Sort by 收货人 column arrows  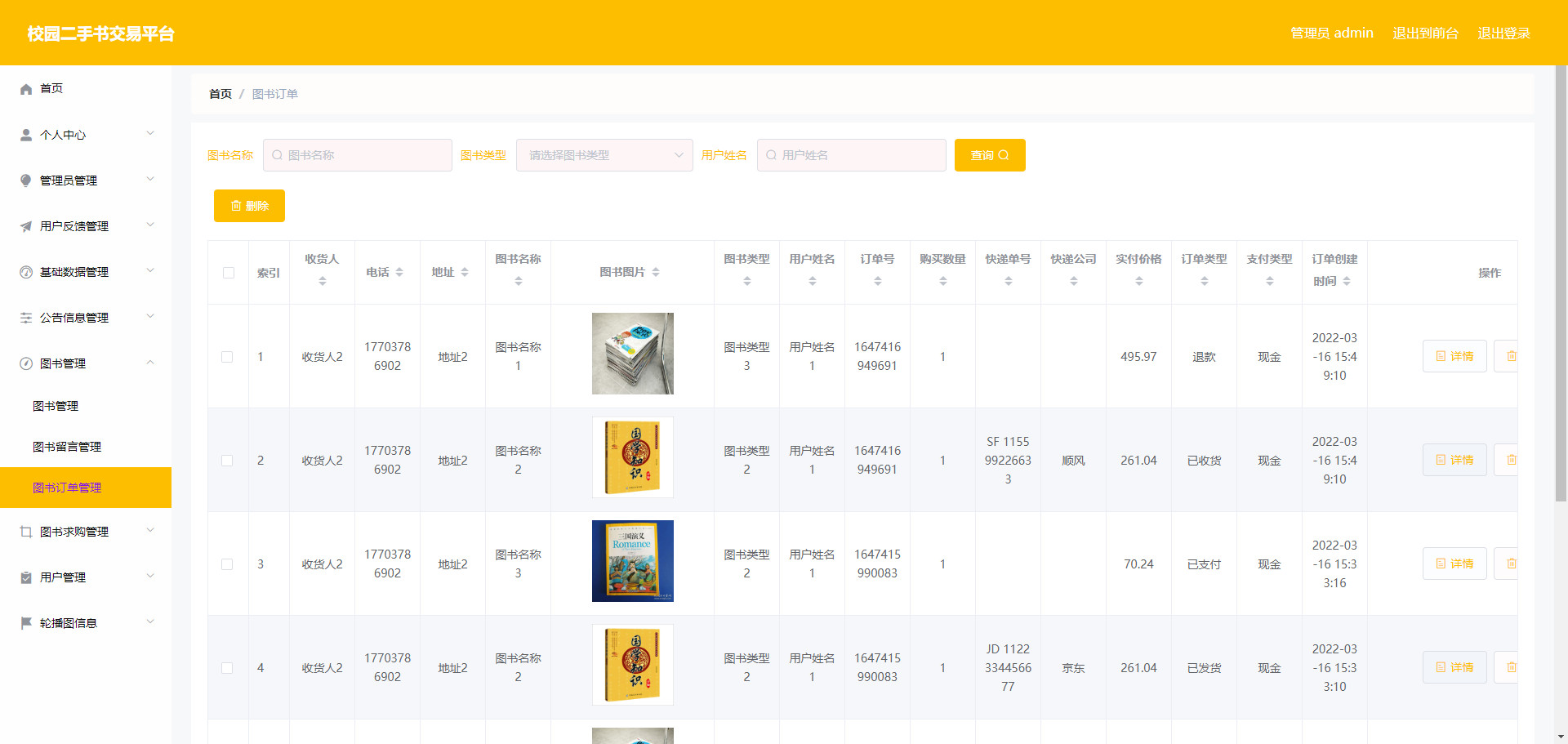tap(323, 281)
